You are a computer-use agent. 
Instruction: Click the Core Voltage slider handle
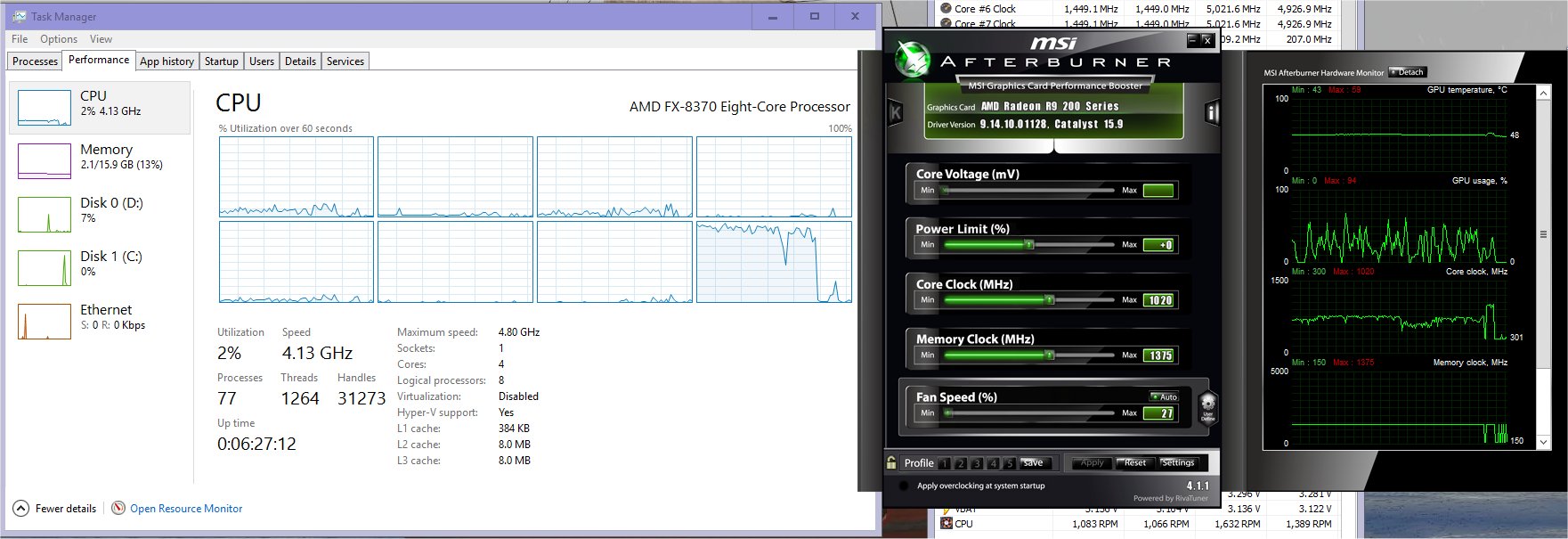click(x=946, y=190)
